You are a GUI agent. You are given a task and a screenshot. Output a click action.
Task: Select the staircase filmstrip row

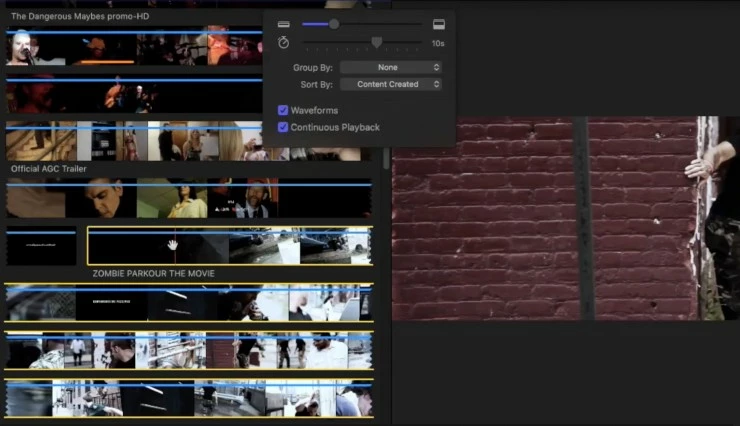click(134, 141)
